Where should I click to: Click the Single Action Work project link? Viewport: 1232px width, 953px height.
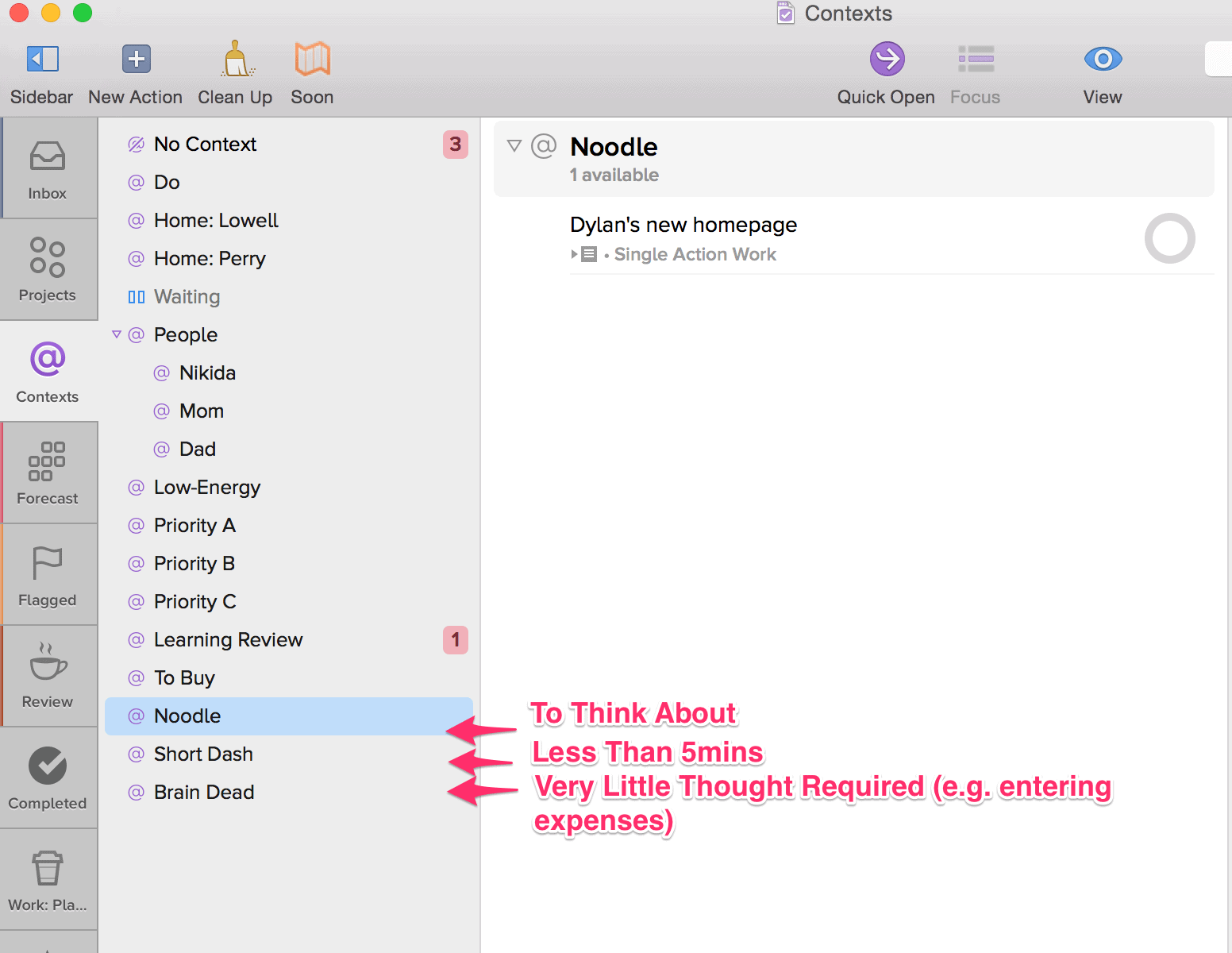[695, 254]
